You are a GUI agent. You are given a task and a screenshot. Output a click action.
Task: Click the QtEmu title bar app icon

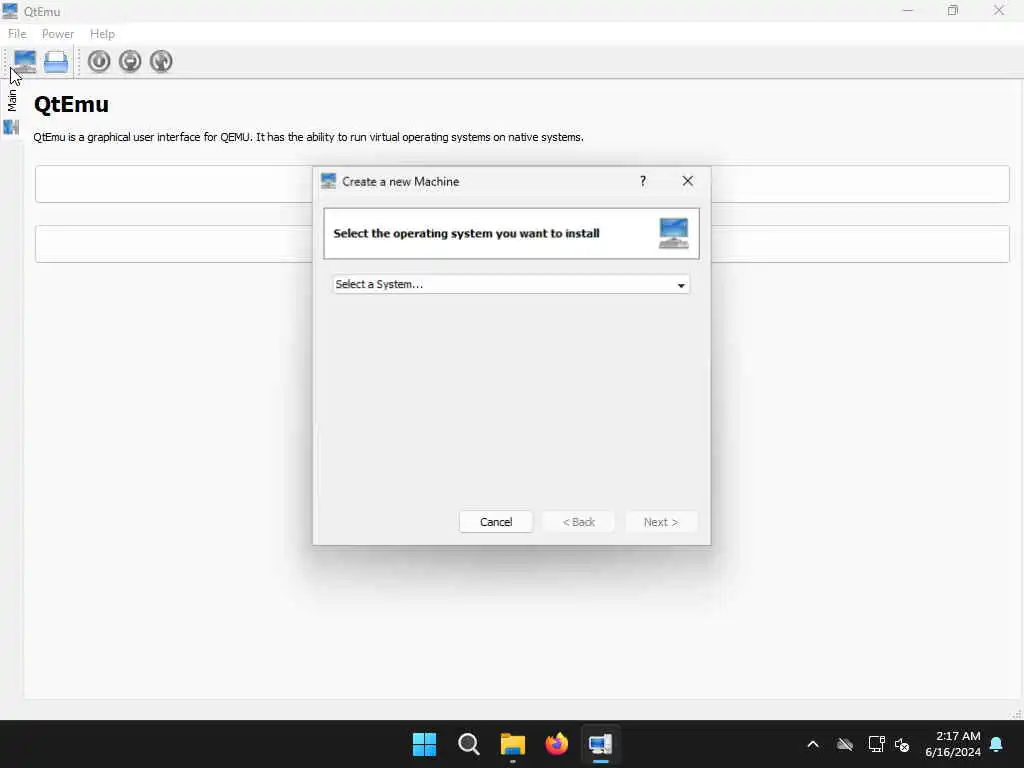10,11
